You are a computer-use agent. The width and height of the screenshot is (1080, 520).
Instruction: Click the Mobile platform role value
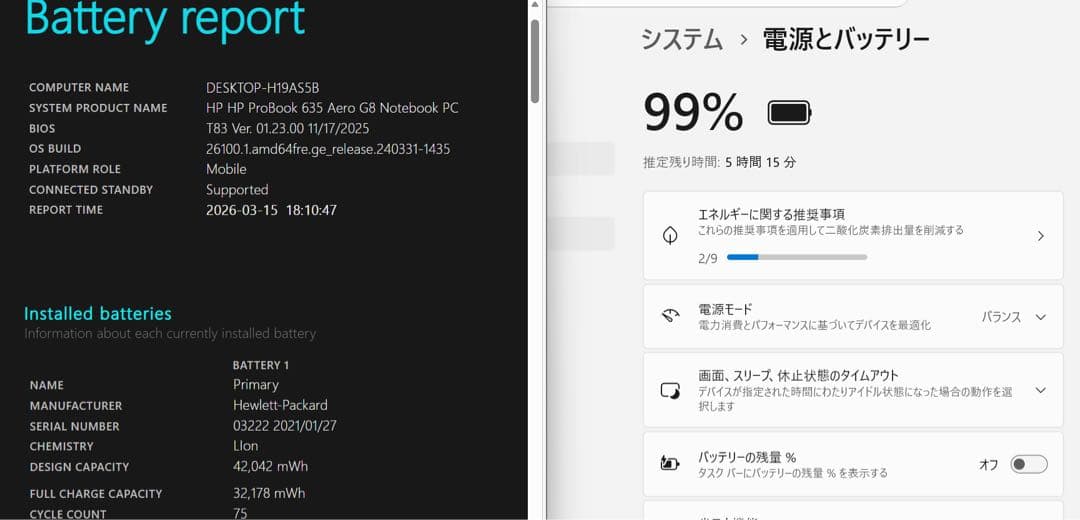[226, 169]
